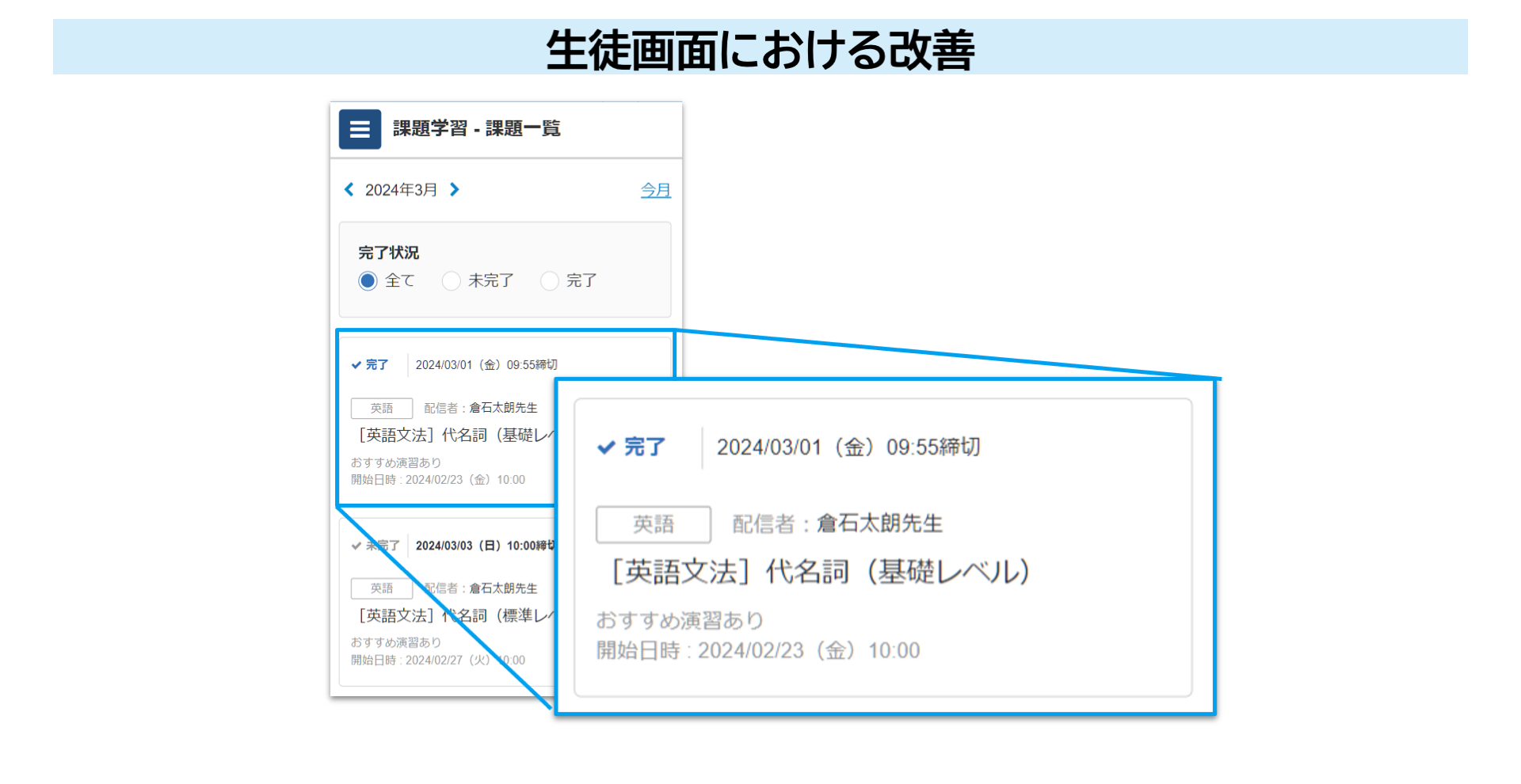This screenshot has height=784, width=1521.
Task: Click おすすめ演習あり in the enlarged card
Action: (680, 620)
